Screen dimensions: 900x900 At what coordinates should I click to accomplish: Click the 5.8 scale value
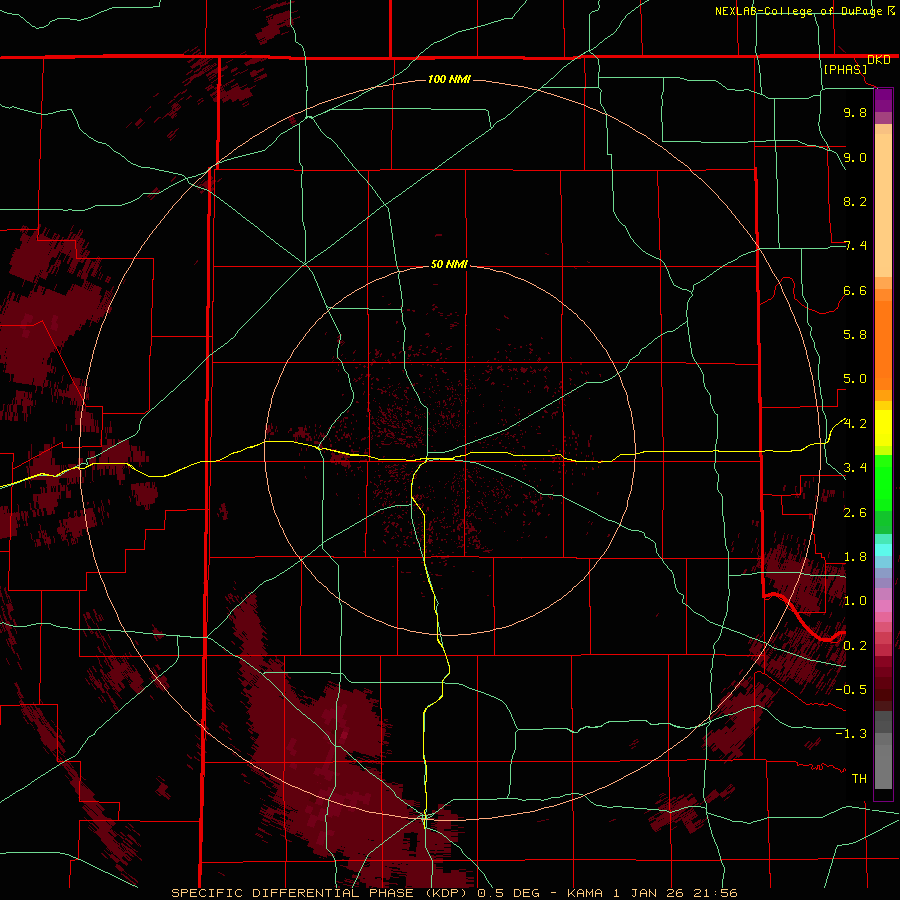tap(855, 335)
